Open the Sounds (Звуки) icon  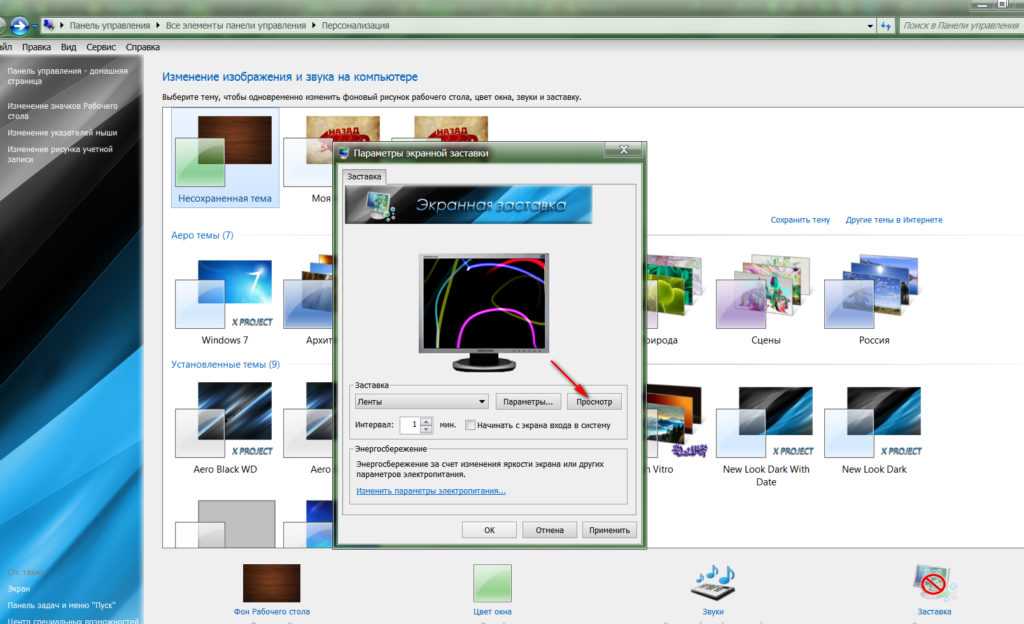pos(713,583)
